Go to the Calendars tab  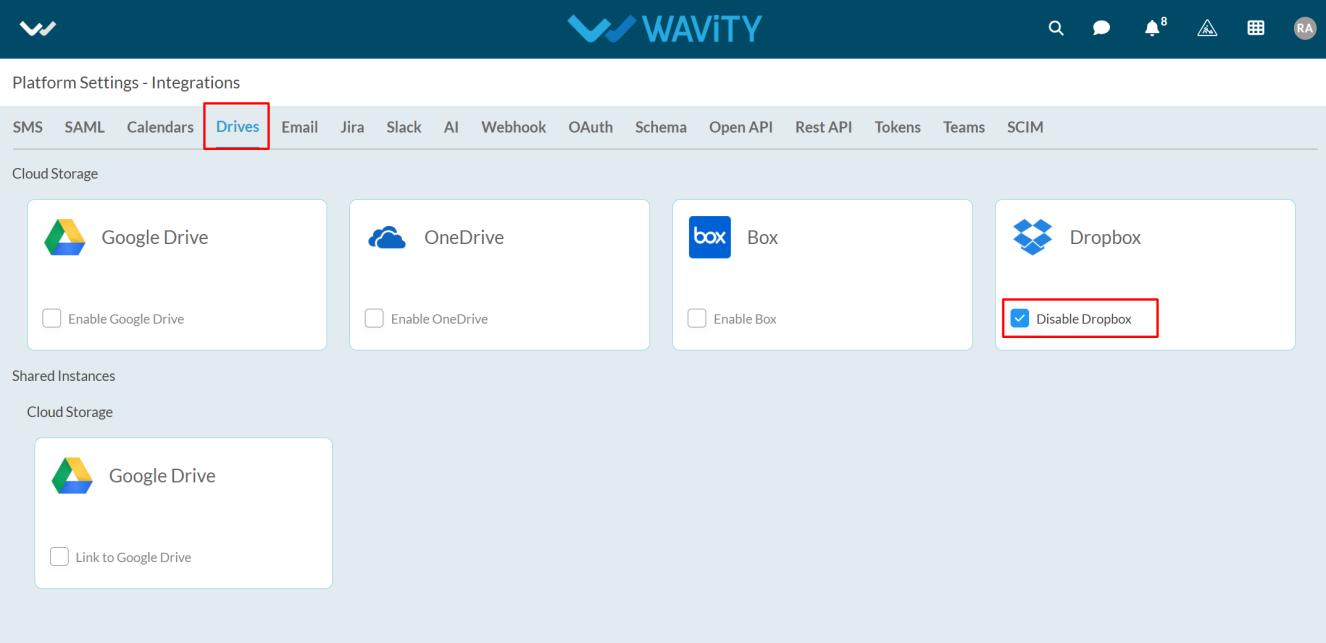[160, 127]
